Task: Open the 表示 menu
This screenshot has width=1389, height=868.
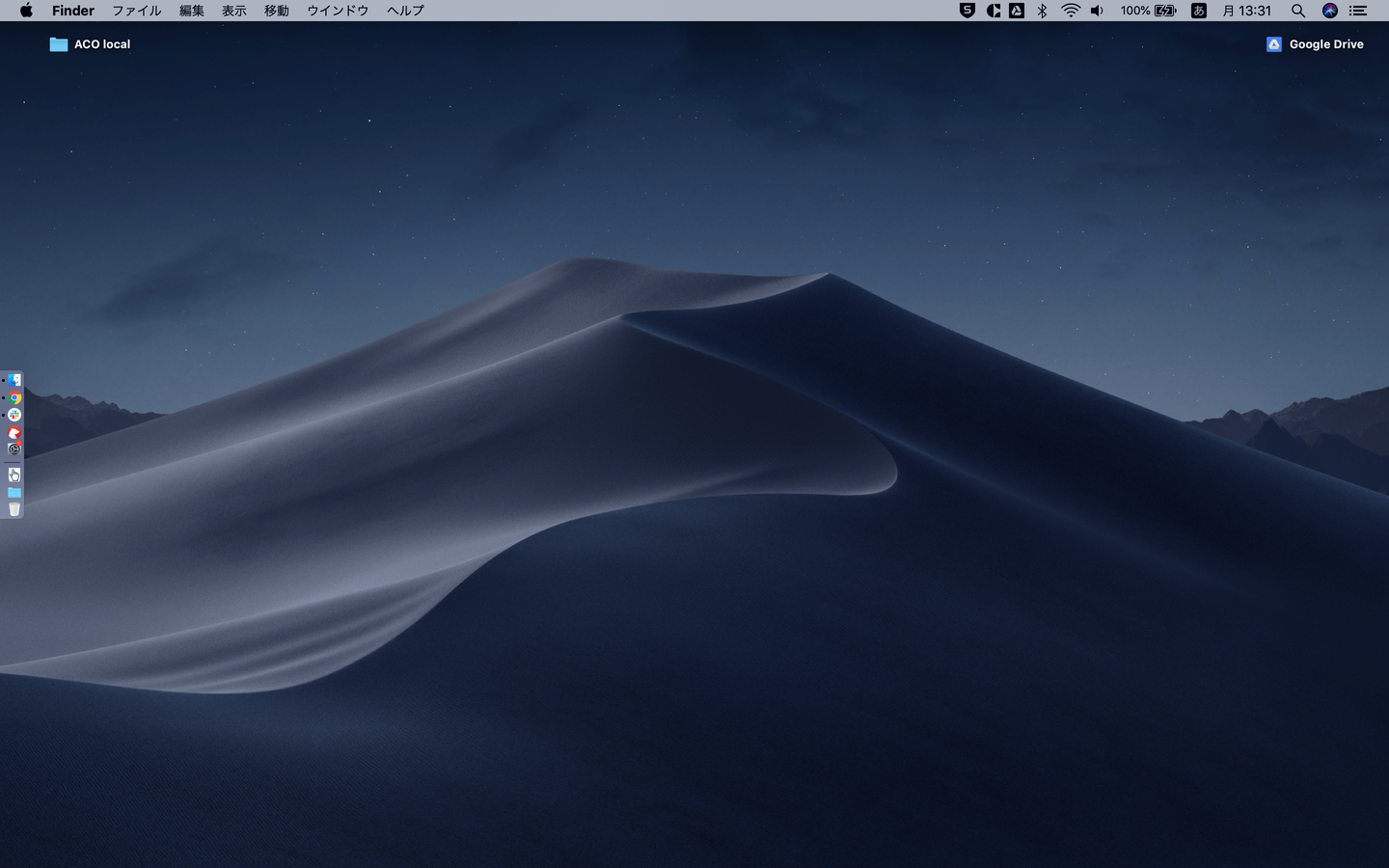Action: tap(234, 11)
